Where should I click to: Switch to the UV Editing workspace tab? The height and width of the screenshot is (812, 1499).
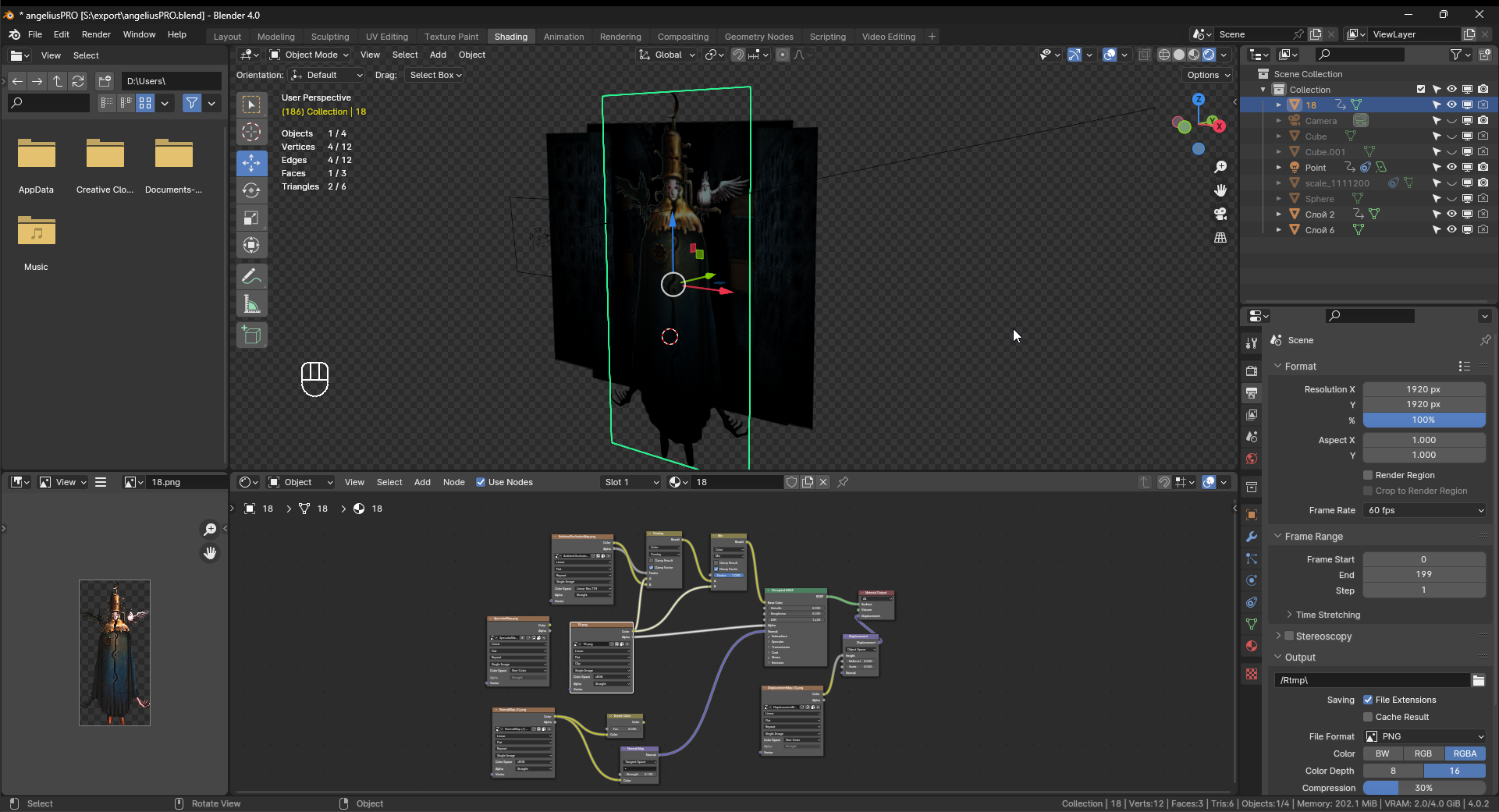click(x=386, y=37)
